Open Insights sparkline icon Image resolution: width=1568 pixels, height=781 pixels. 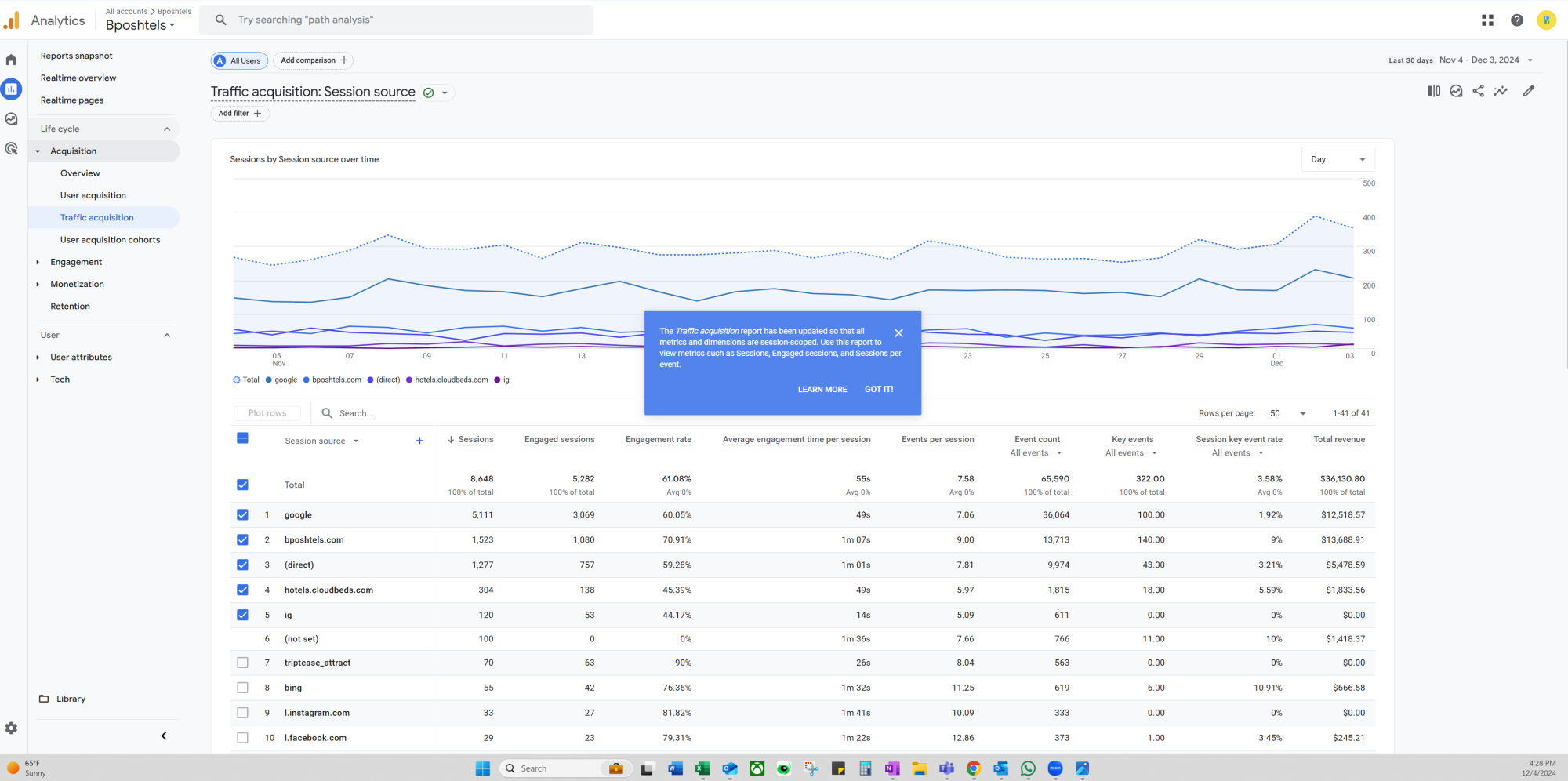point(1501,91)
